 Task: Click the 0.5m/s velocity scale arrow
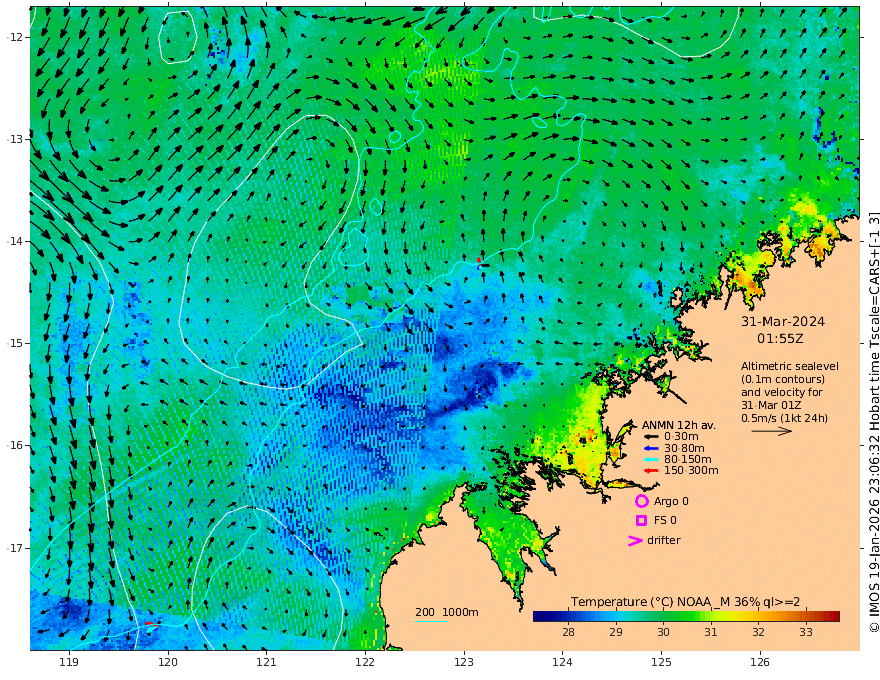coord(772,431)
